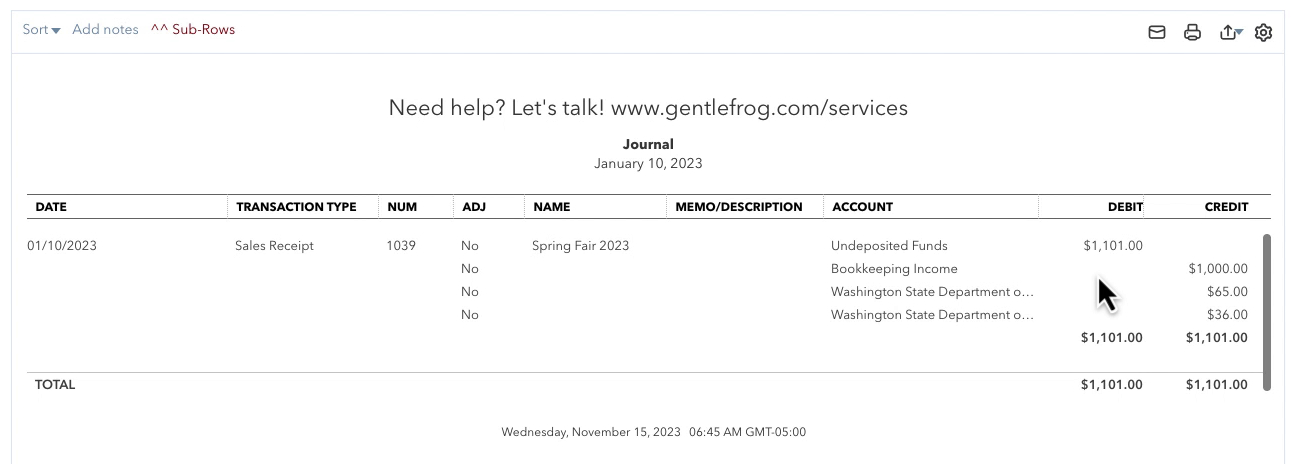Print the Journal report

pyautogui.click(x=1192, y=32)
